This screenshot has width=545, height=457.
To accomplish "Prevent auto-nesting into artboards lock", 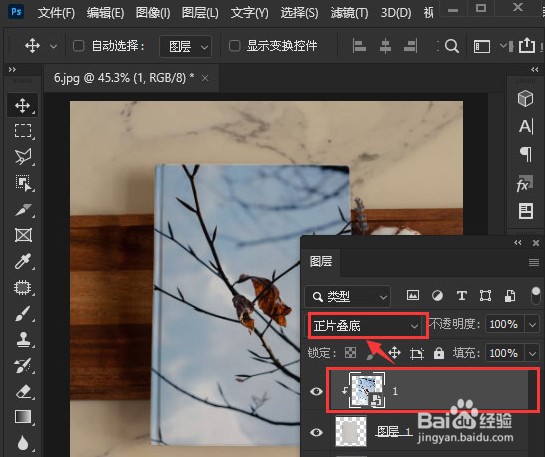I will (x=416, y=354).
